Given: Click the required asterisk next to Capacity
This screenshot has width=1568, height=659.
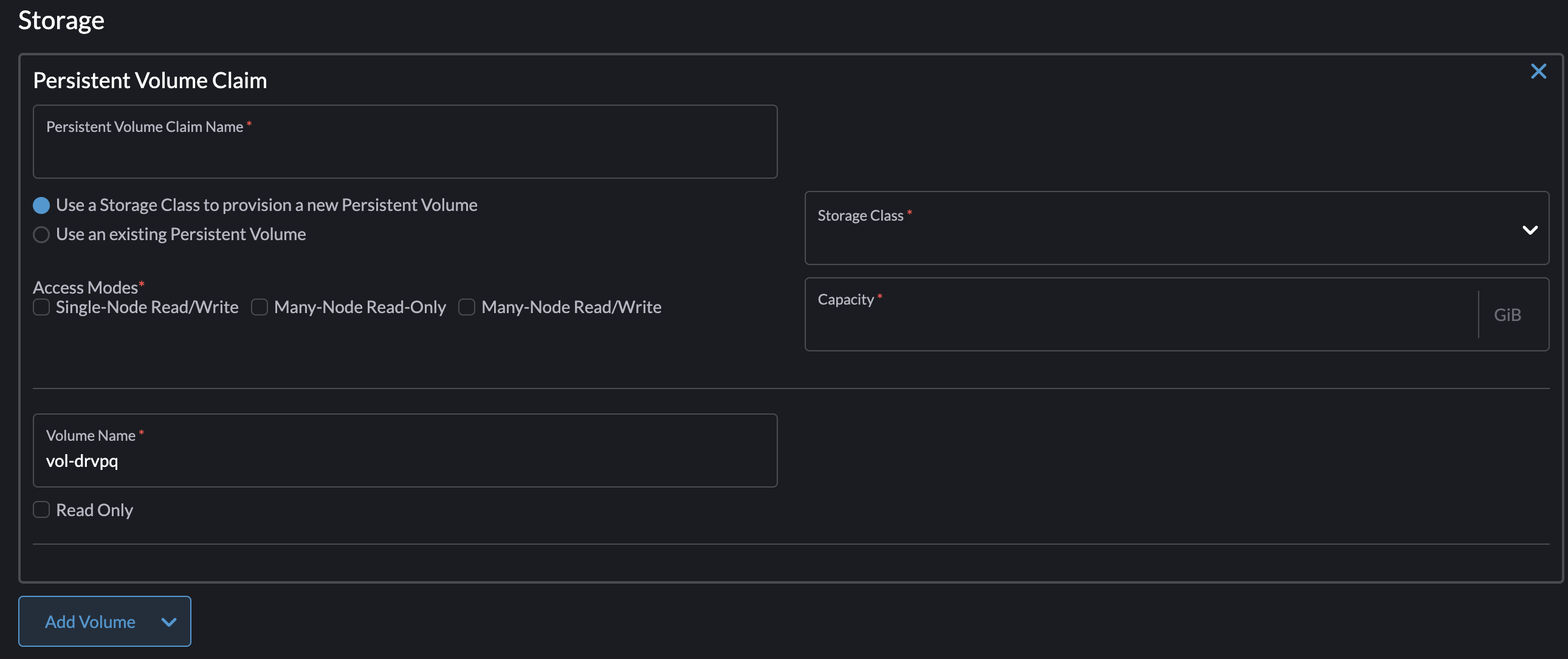Looking at the screenshot, I should pos(879,297).
